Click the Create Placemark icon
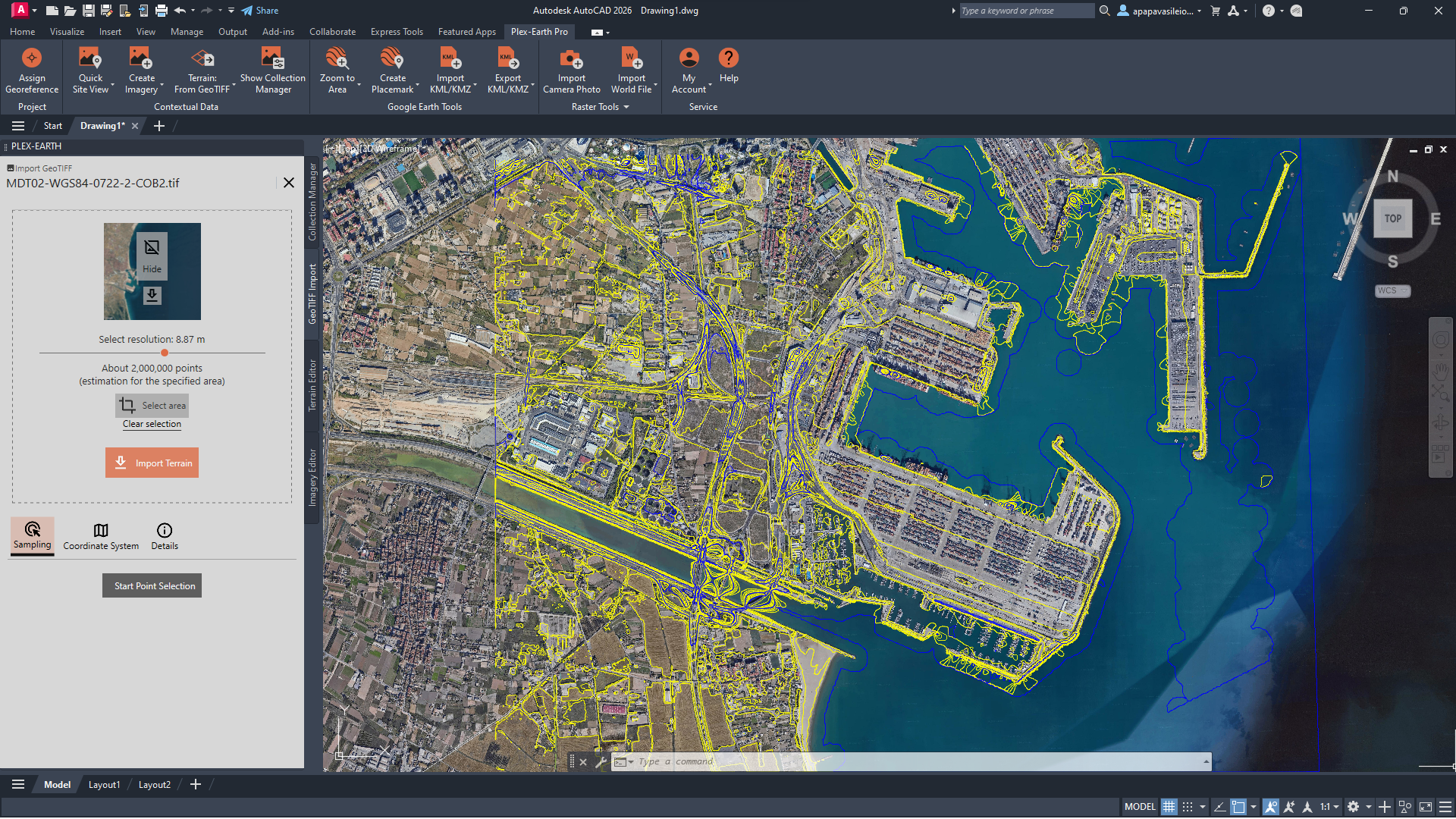The width and height of the screenshot is (1456, 819). coord(392,58)
